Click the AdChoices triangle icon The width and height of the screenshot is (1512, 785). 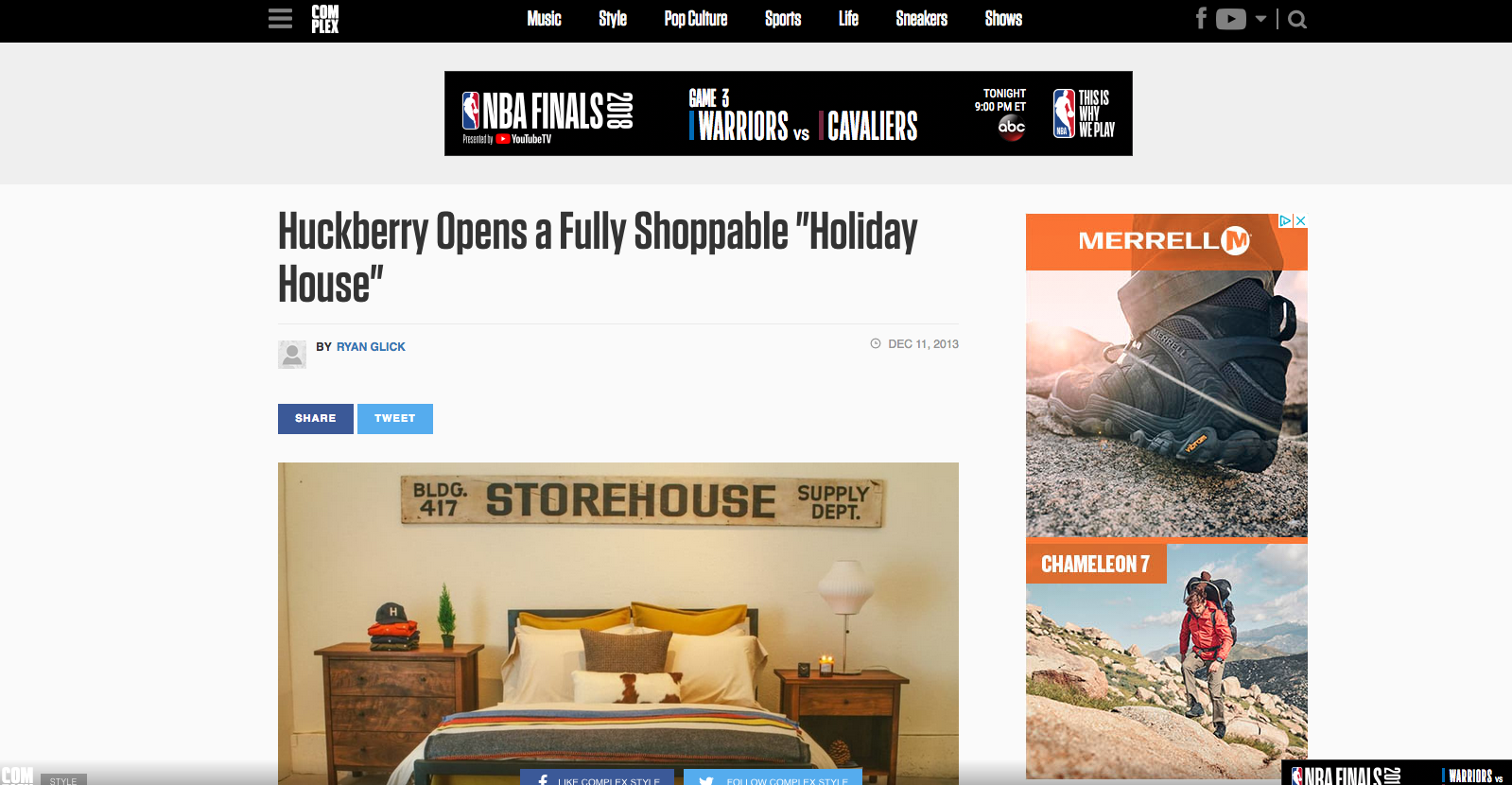[1286, 220]
